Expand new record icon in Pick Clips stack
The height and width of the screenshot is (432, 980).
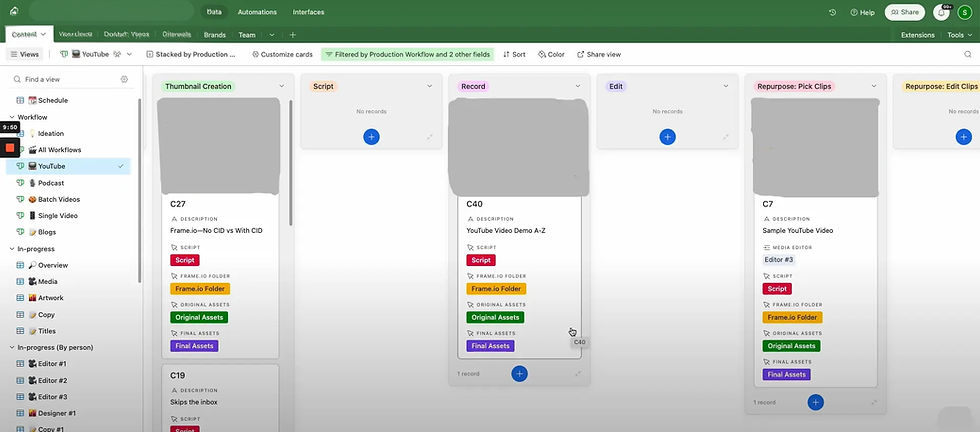tap(874, 402)
